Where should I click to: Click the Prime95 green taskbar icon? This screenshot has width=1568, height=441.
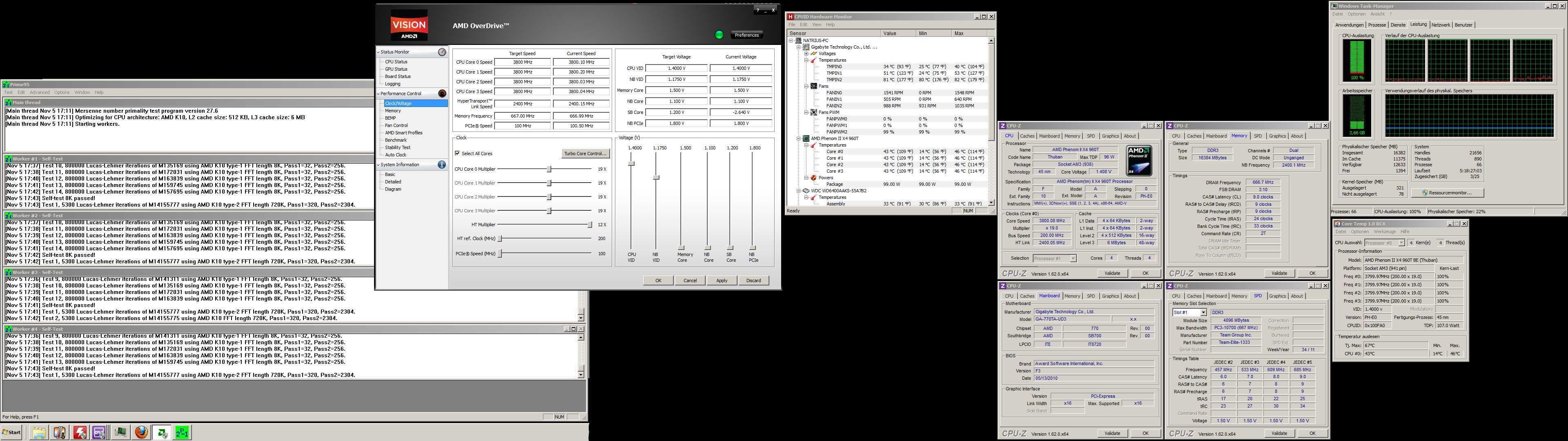click(182, 432)
